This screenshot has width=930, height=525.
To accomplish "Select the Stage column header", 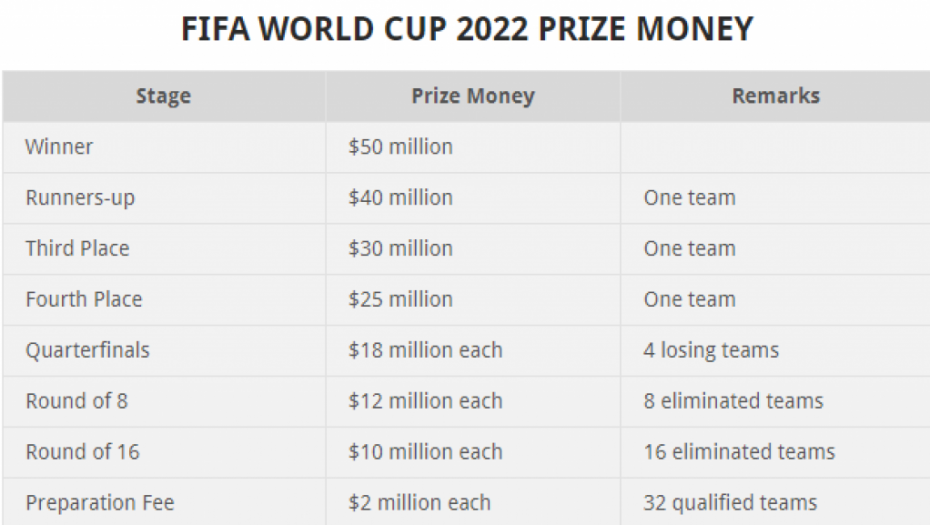I will coord(164,96).
